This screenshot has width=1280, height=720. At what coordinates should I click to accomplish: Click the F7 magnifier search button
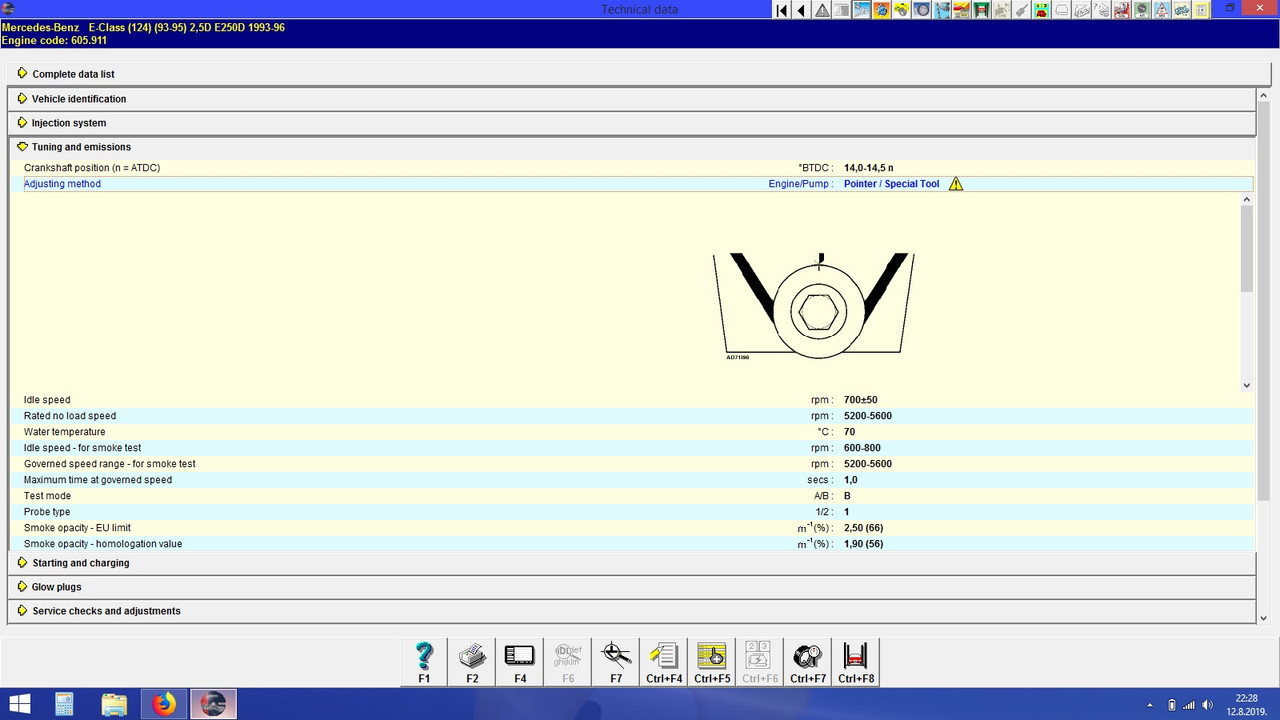click(616, 663)
